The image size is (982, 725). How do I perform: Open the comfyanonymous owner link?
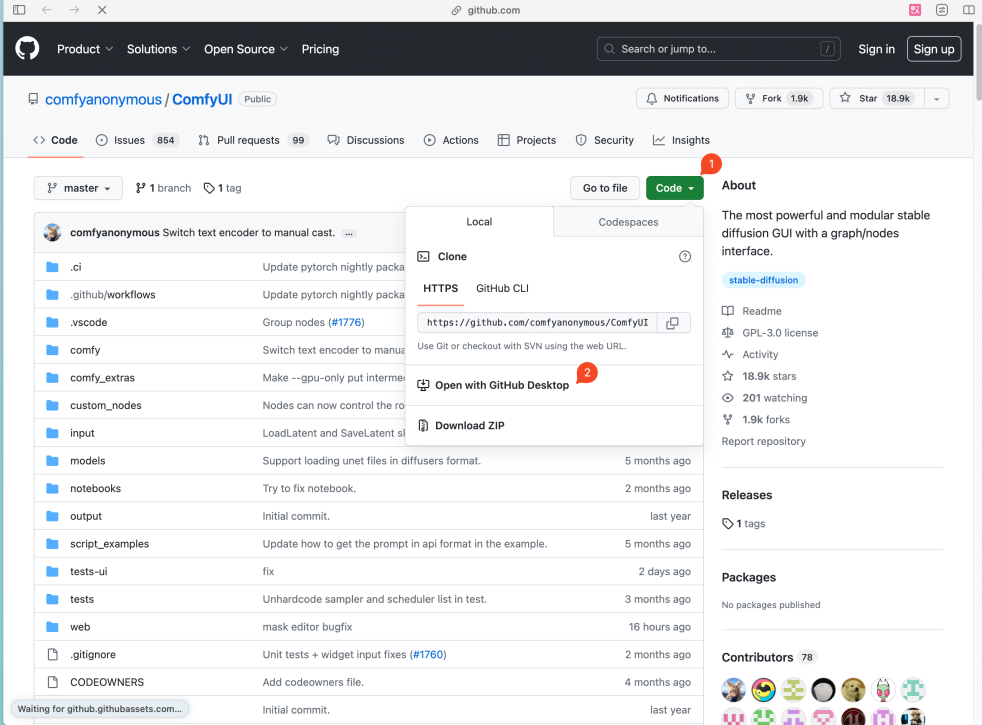click(x=103, y=100)
